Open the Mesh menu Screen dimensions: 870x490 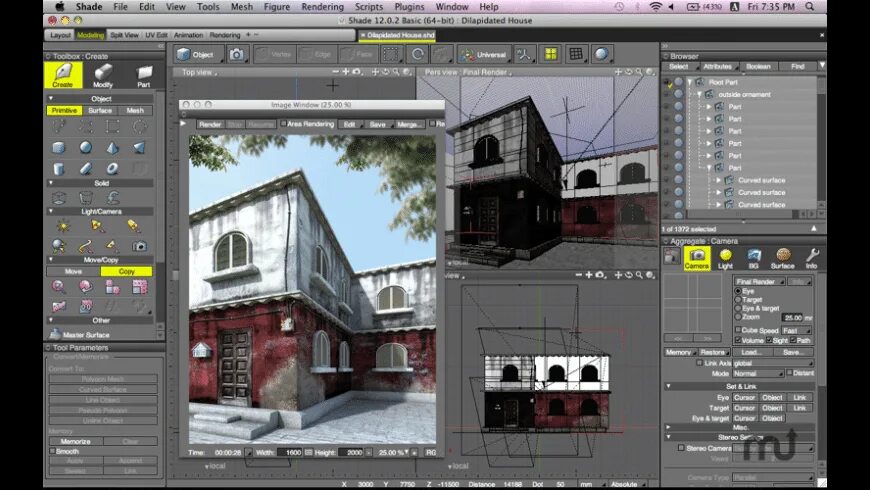(x=241, y=7)
